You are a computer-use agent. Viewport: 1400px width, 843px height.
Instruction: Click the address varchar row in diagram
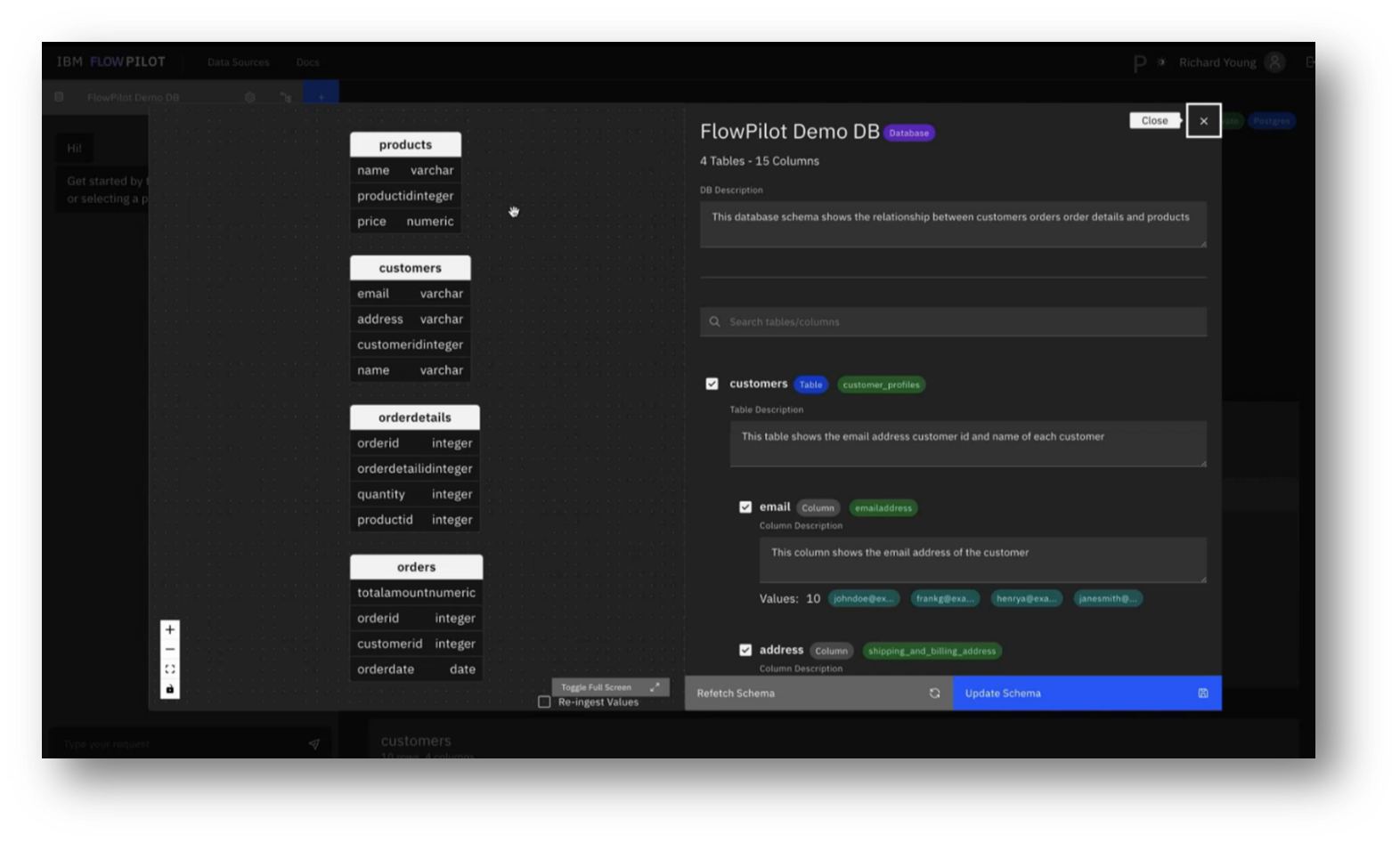click(x=410, y=320)
